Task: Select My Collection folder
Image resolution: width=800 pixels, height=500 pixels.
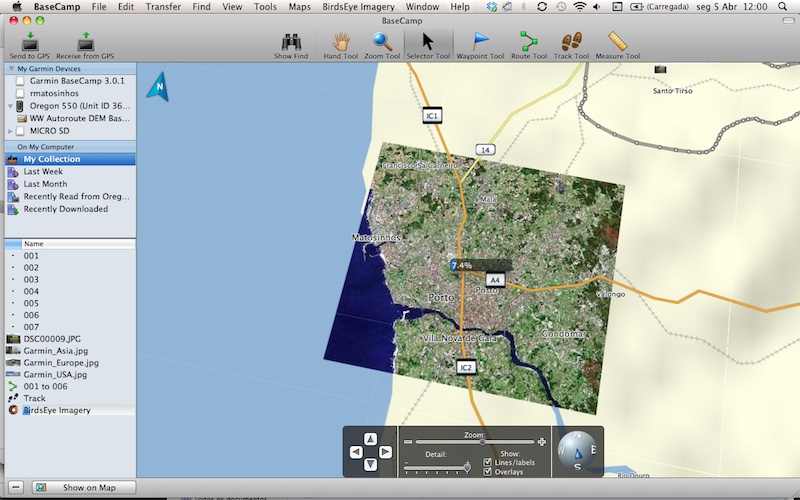Action: click(x=70, y=159)
